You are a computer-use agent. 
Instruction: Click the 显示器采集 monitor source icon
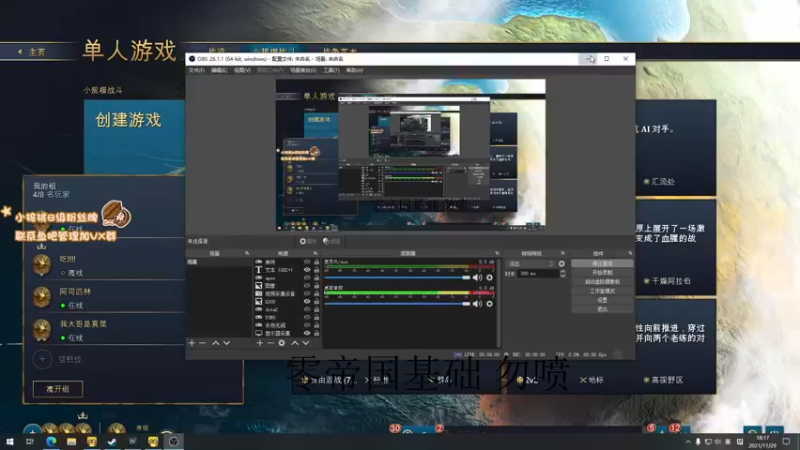point(259,333)
